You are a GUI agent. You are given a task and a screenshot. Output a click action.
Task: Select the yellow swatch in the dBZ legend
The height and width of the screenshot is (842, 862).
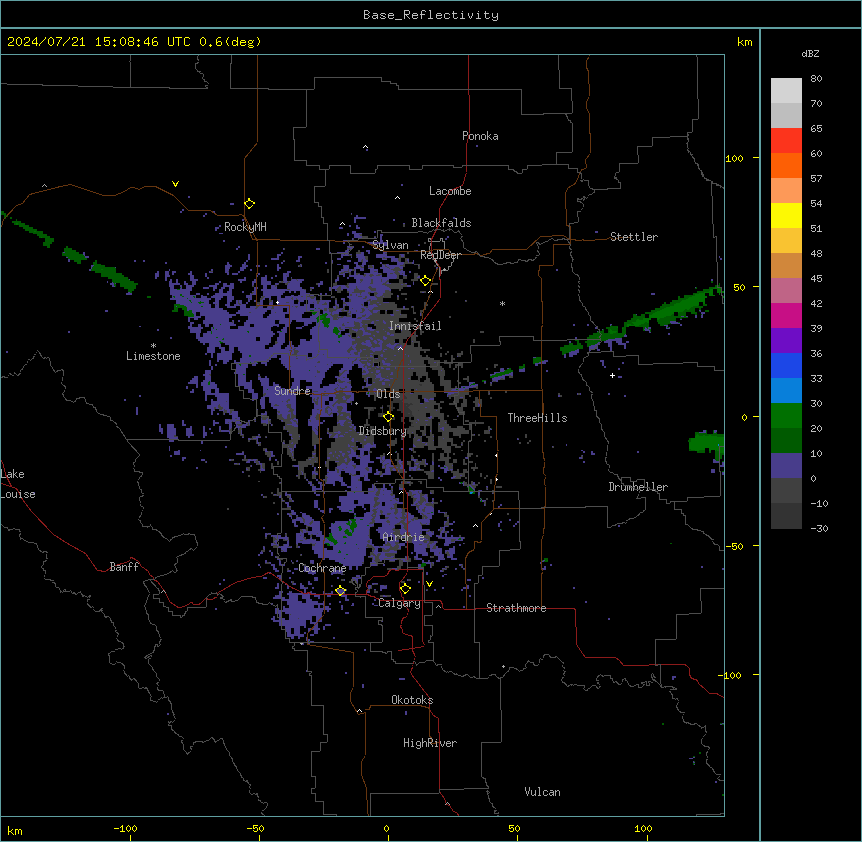pos(786,215)
